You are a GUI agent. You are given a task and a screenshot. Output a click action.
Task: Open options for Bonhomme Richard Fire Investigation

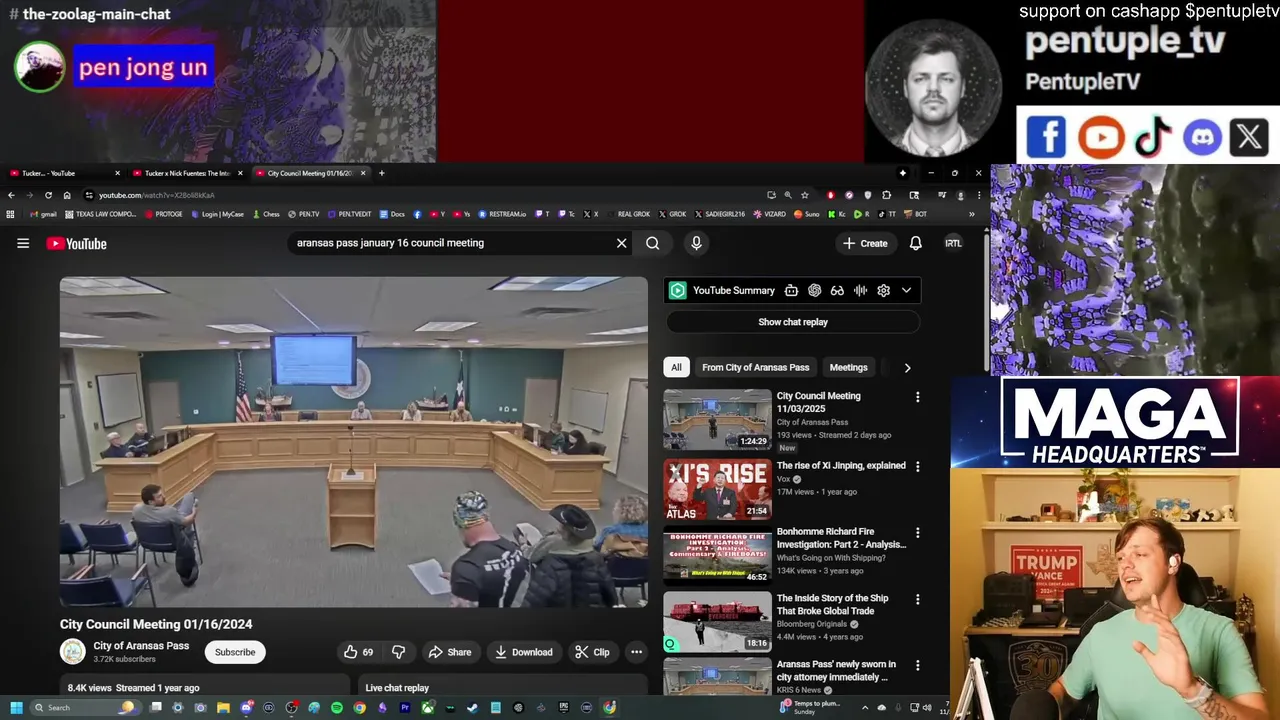click(x=917, y=533)
